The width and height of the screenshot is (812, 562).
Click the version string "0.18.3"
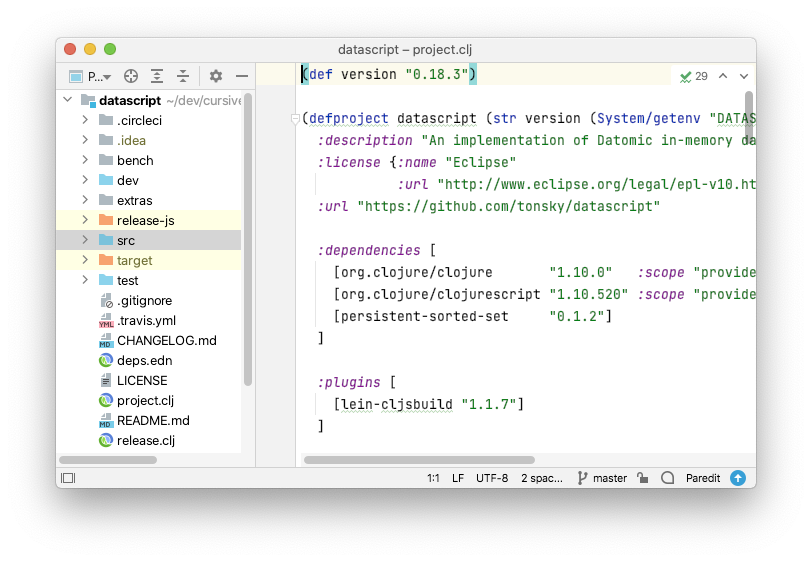[437, 75]
